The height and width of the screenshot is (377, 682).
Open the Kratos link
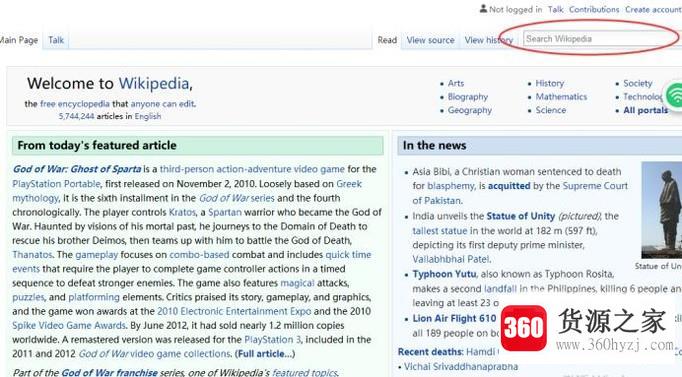click(x=182, y=212)
